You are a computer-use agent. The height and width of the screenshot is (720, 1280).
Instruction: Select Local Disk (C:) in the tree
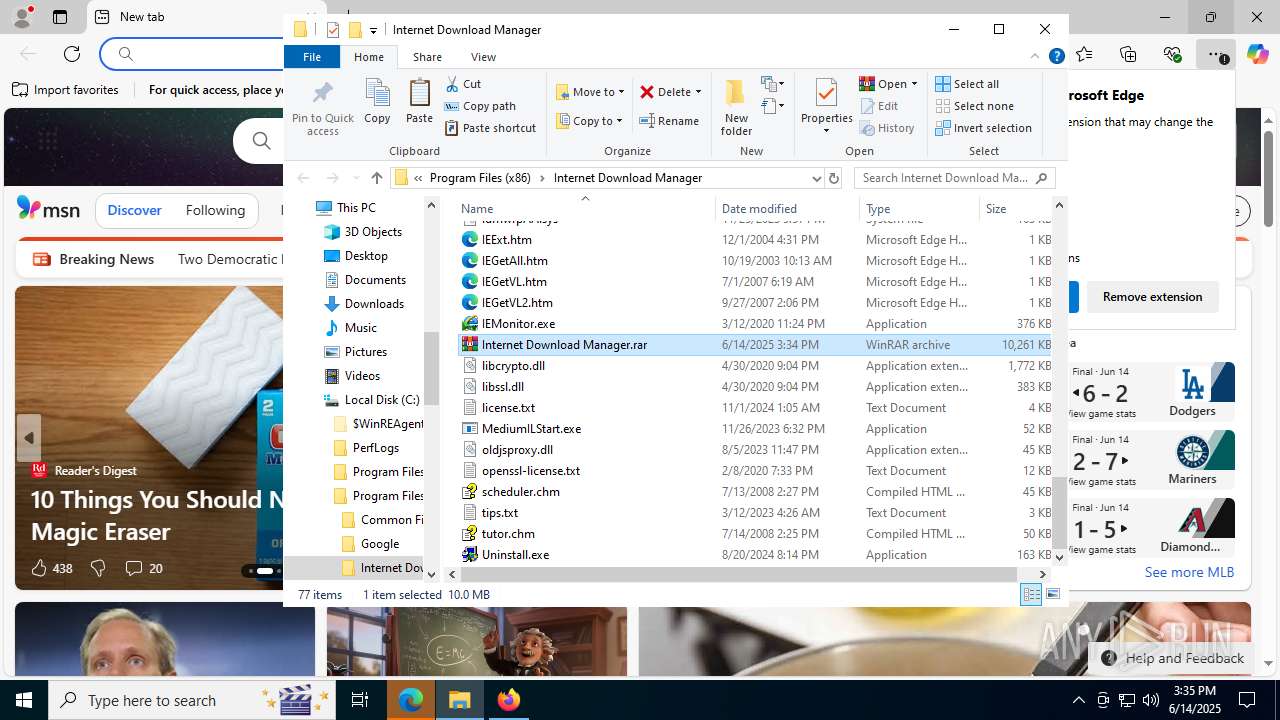click(x=382, y=400)
